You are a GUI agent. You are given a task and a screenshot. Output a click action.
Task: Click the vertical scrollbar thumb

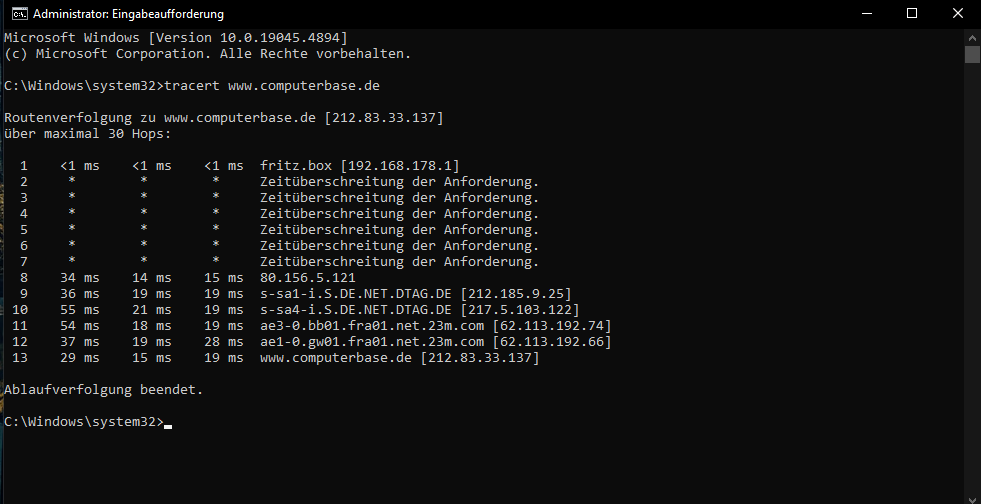972,54
